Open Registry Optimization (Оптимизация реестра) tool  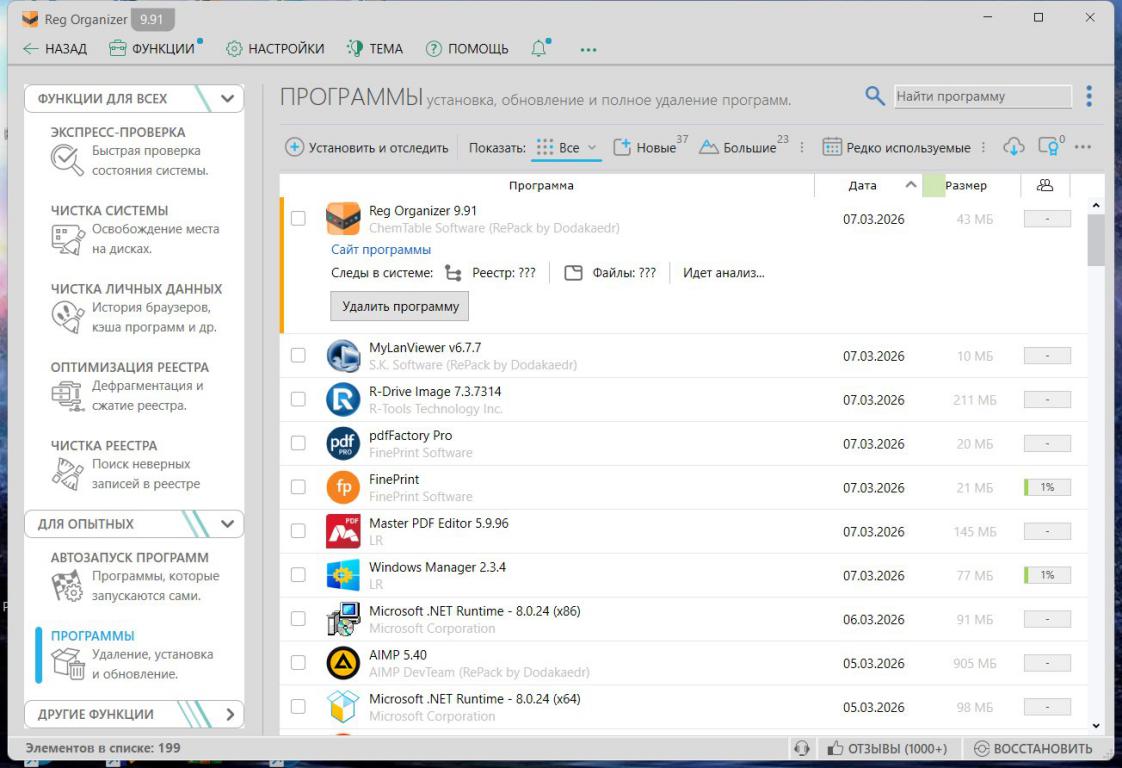click(x=129, y=367)
